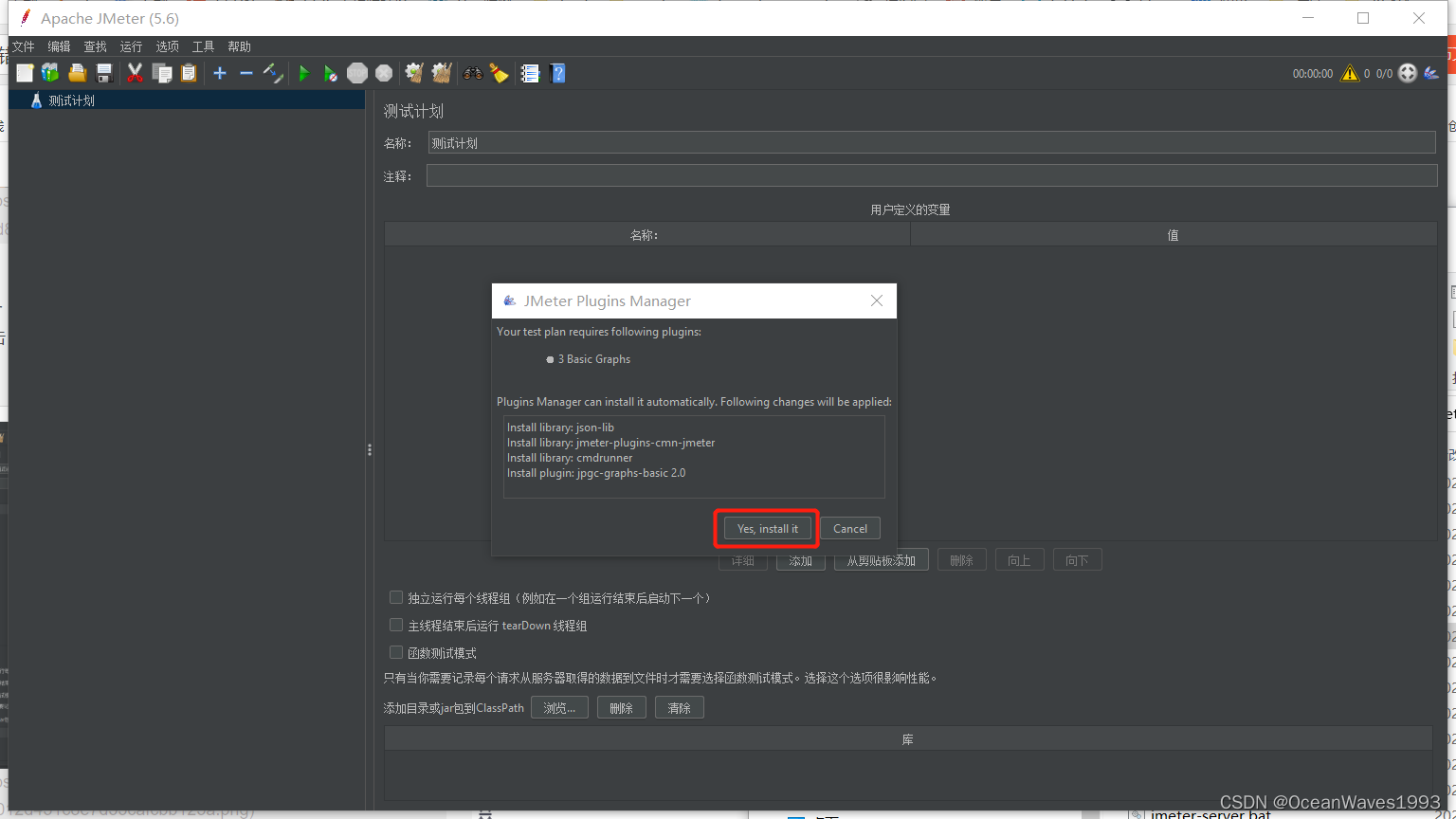Viewport: 1456px width, 819px height.
Task: Click 添加 to add a variable
Action: [x=801, y=560]
